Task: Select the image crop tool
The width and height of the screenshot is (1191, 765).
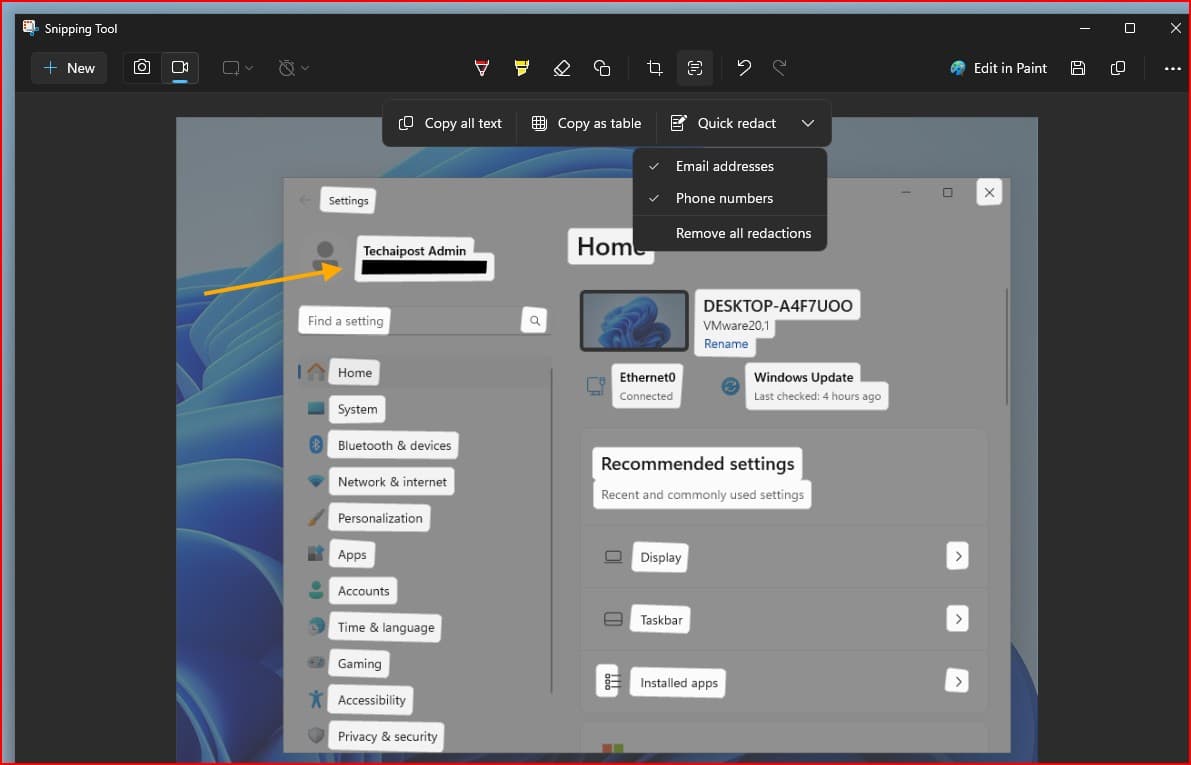Action: 654,68
